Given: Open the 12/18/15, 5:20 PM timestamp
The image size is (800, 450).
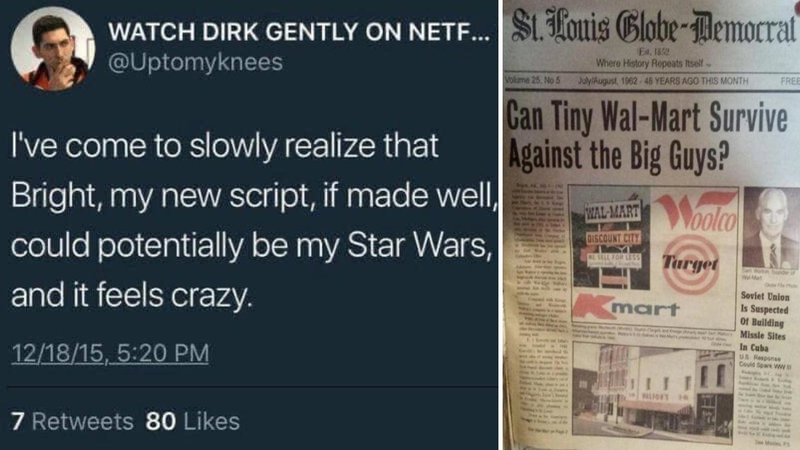Looking at the screenshot, I should pos(110,353).
